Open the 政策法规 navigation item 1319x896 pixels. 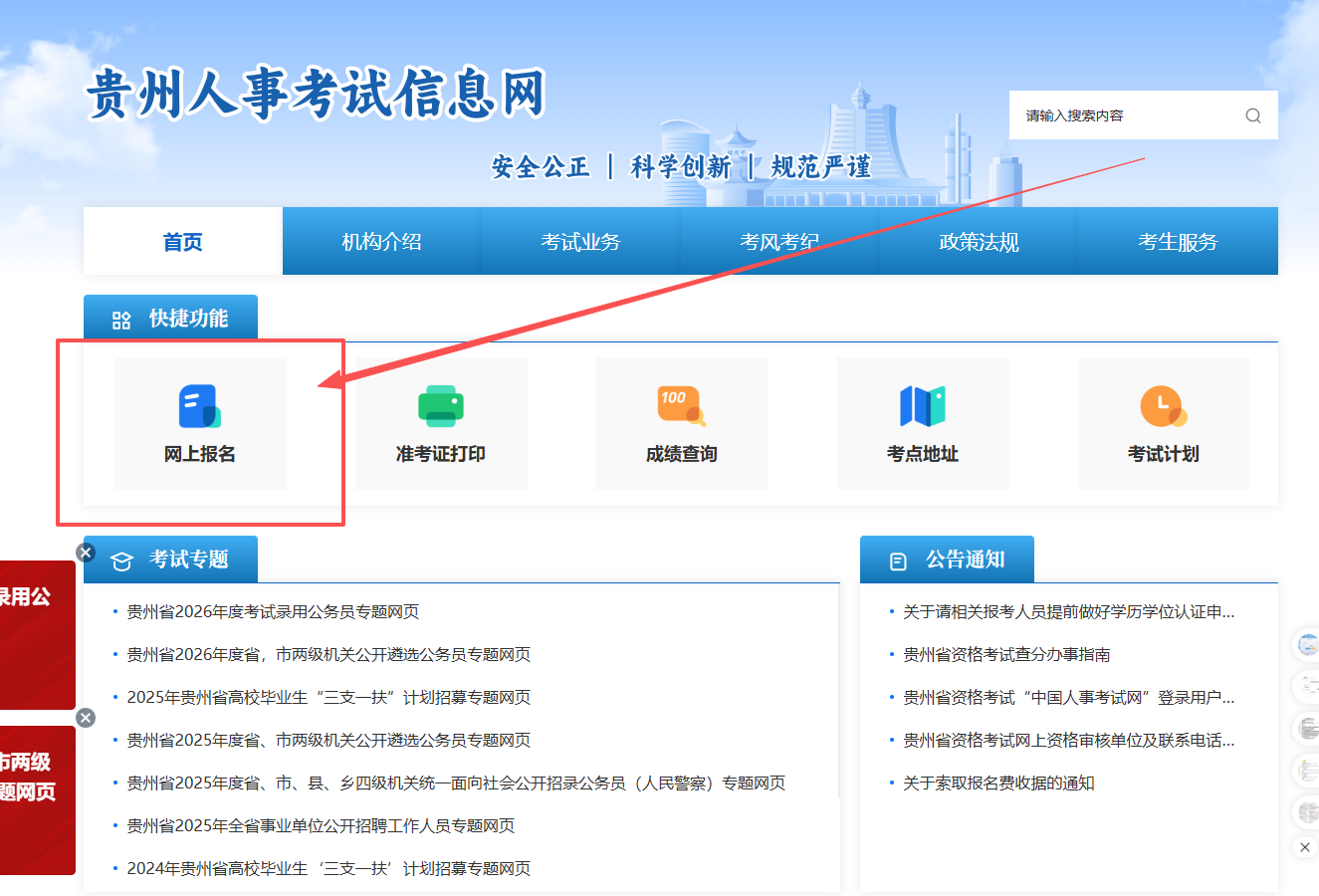[980, 242]
